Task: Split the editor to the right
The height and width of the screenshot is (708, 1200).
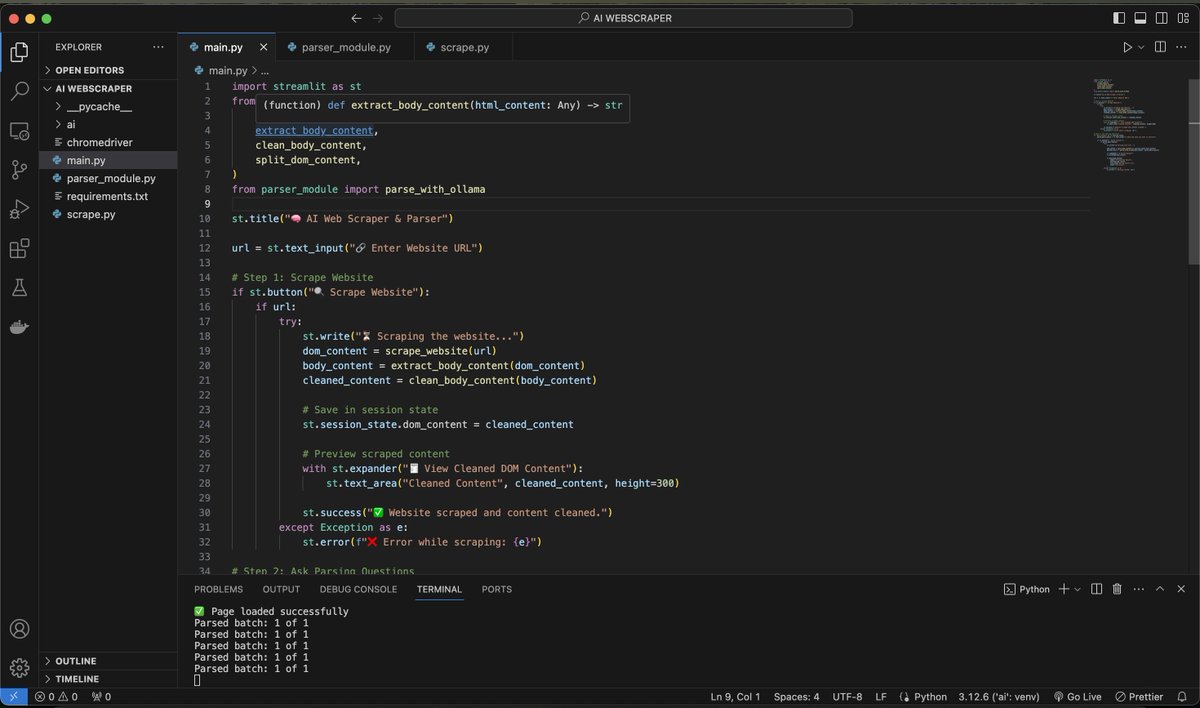Action: point(1160,47)
